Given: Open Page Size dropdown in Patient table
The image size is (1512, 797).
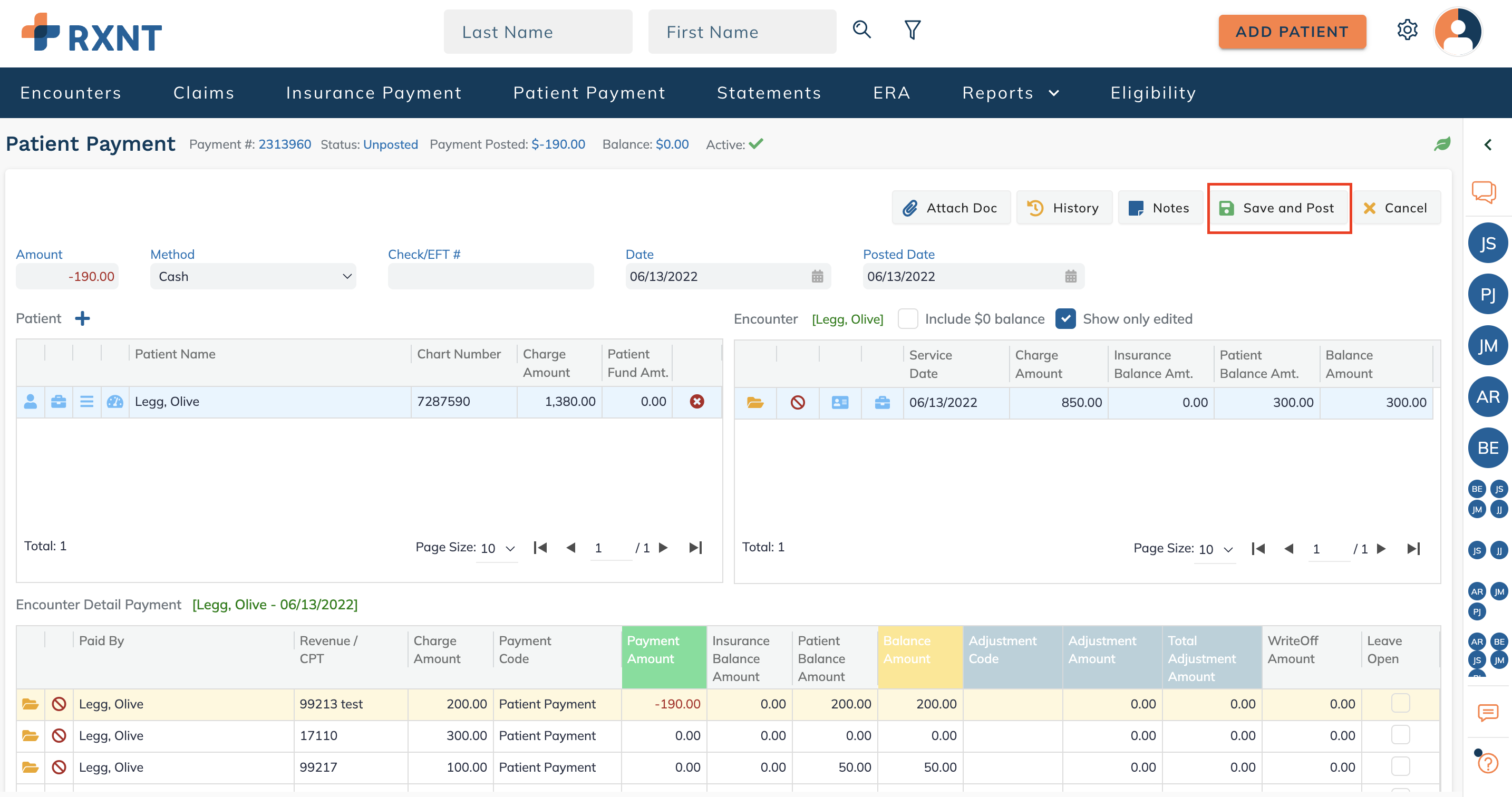Looking at the screenshot, I should [x=497, y=548].
